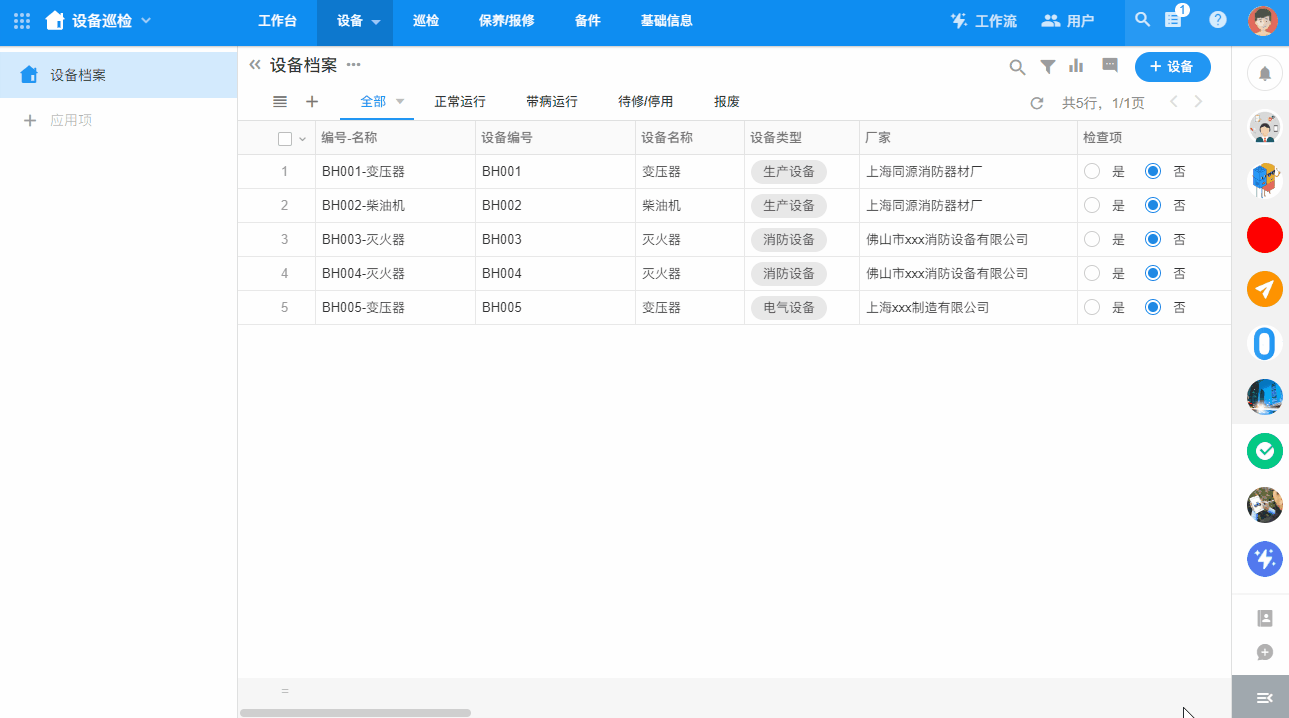Open the notification bell in right sidebar
The height and width of the screenshot is (718, 1289).
1264,73
